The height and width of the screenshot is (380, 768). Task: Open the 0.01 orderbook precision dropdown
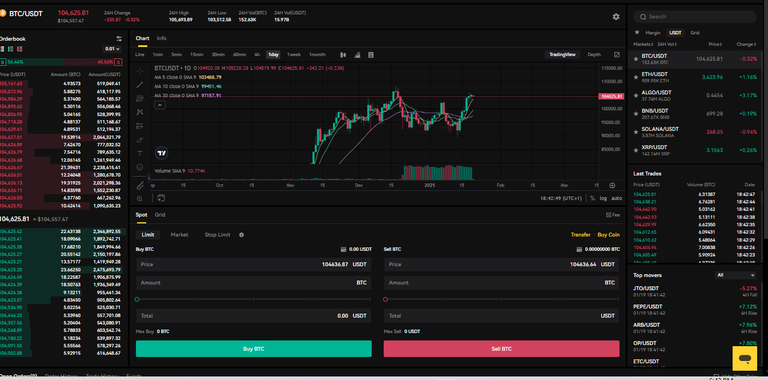click(x=112, y=49)
